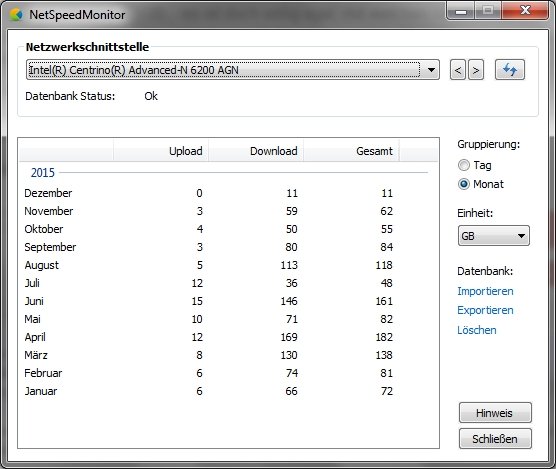556x469 pixels.
Task: Click the NetSpeedMonitor title bar icon
Action: click(x=16, y=15)
